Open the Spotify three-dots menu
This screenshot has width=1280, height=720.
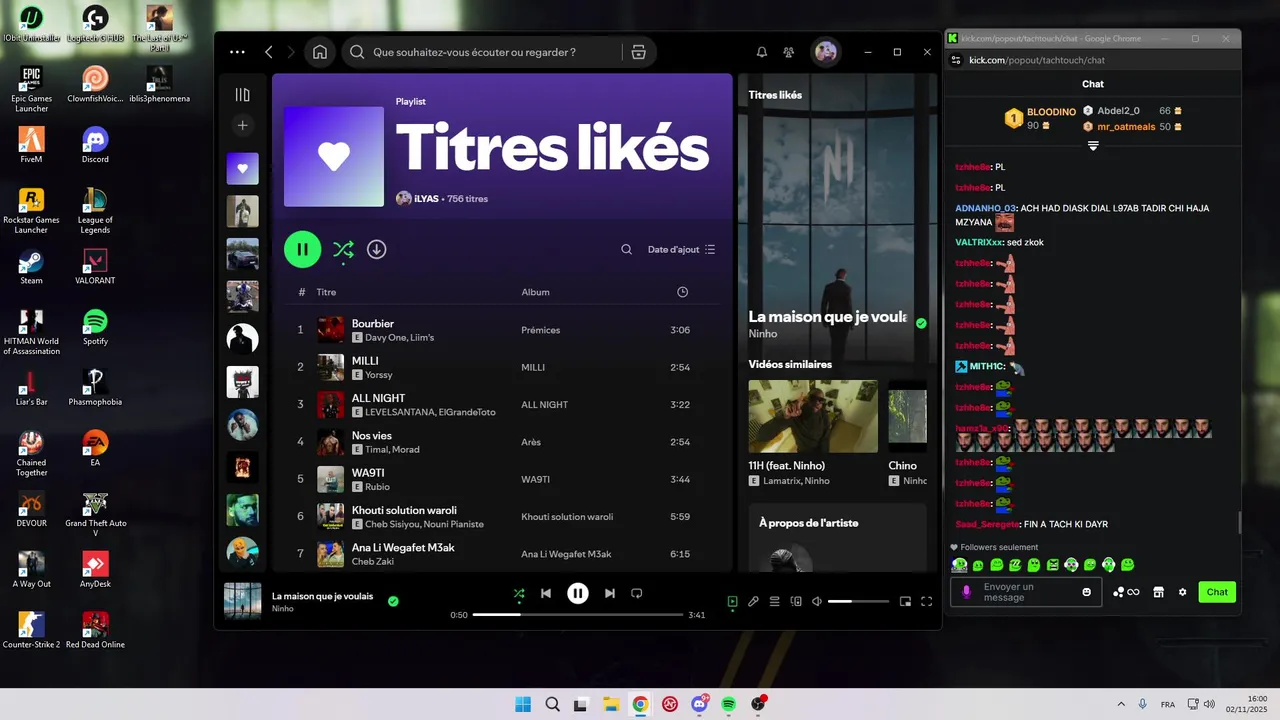click(x=237, y=52)
